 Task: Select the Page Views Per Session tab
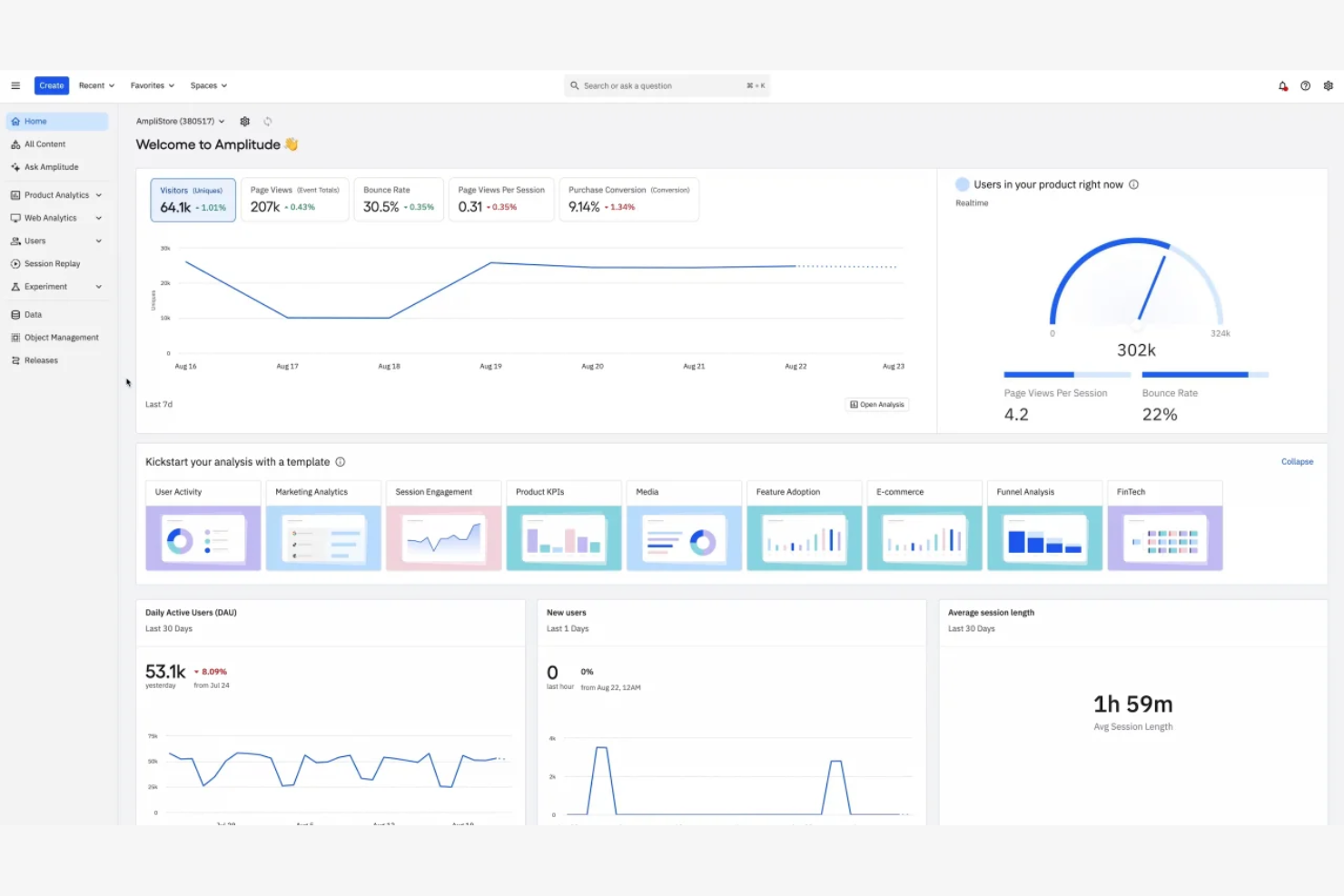click(x=501, y=200)
